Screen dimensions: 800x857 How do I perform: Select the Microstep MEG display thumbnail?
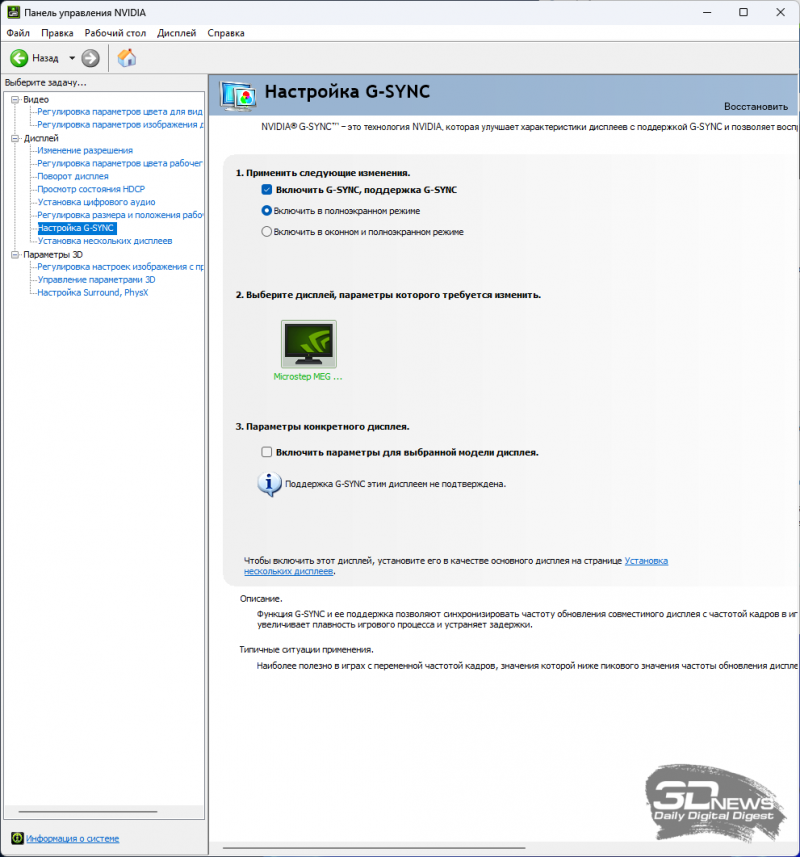coord(309,344)
